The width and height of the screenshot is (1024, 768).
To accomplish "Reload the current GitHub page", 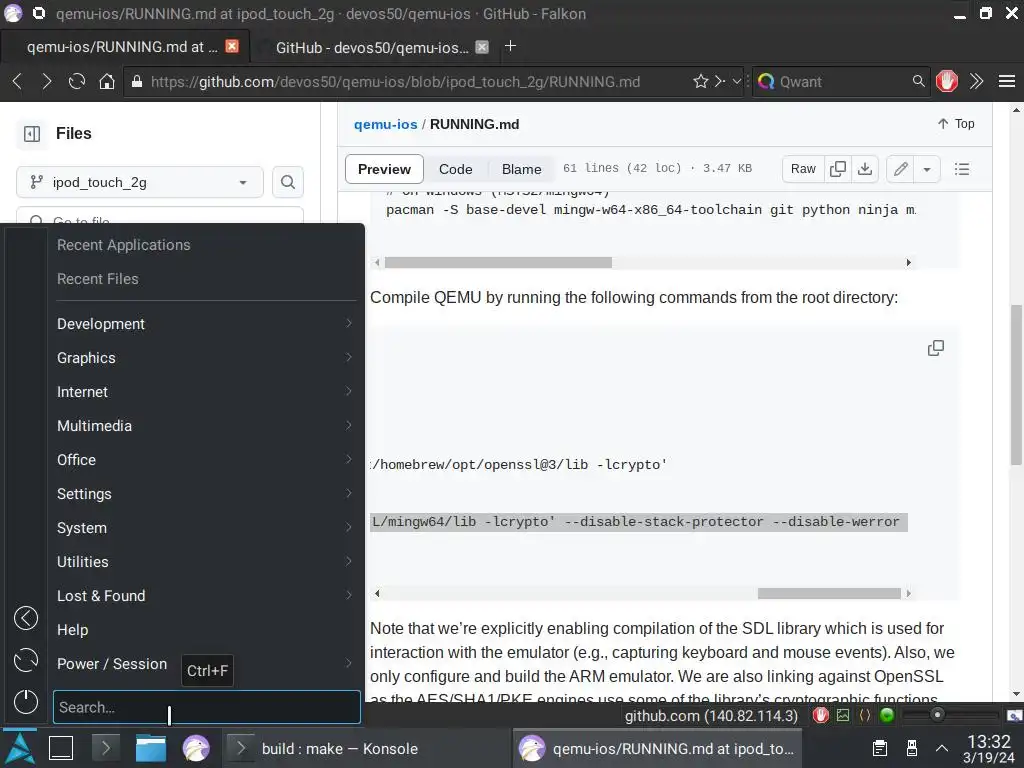I will click(76, 82).
